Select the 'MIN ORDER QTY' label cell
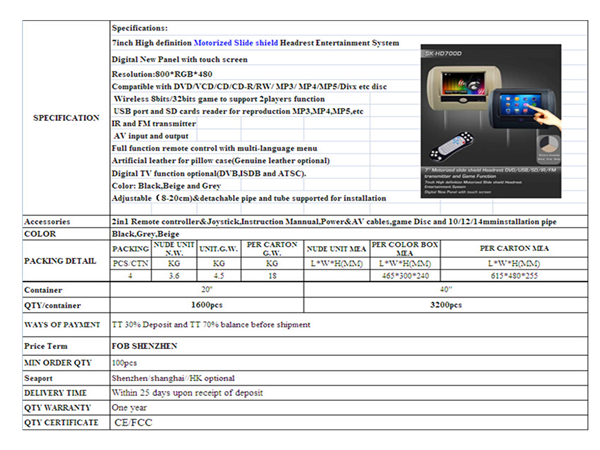600x450 pixels. click(x=66, y=363)
